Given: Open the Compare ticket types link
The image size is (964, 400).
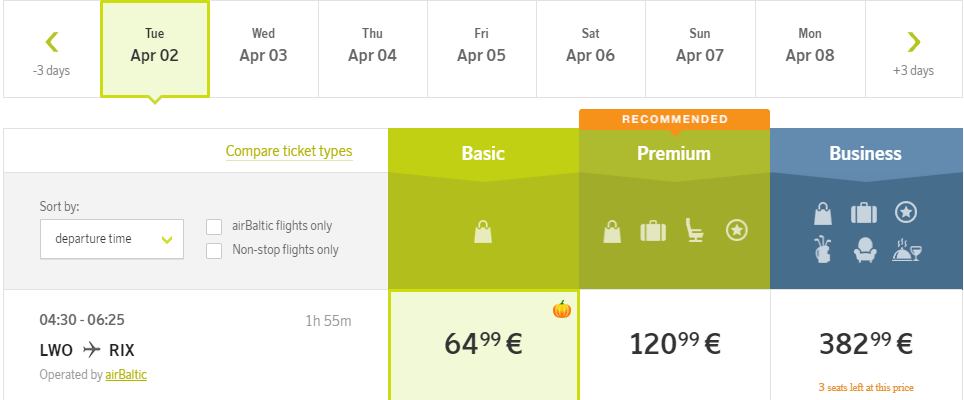Looking at the screenshot, I should click(289, 152).
